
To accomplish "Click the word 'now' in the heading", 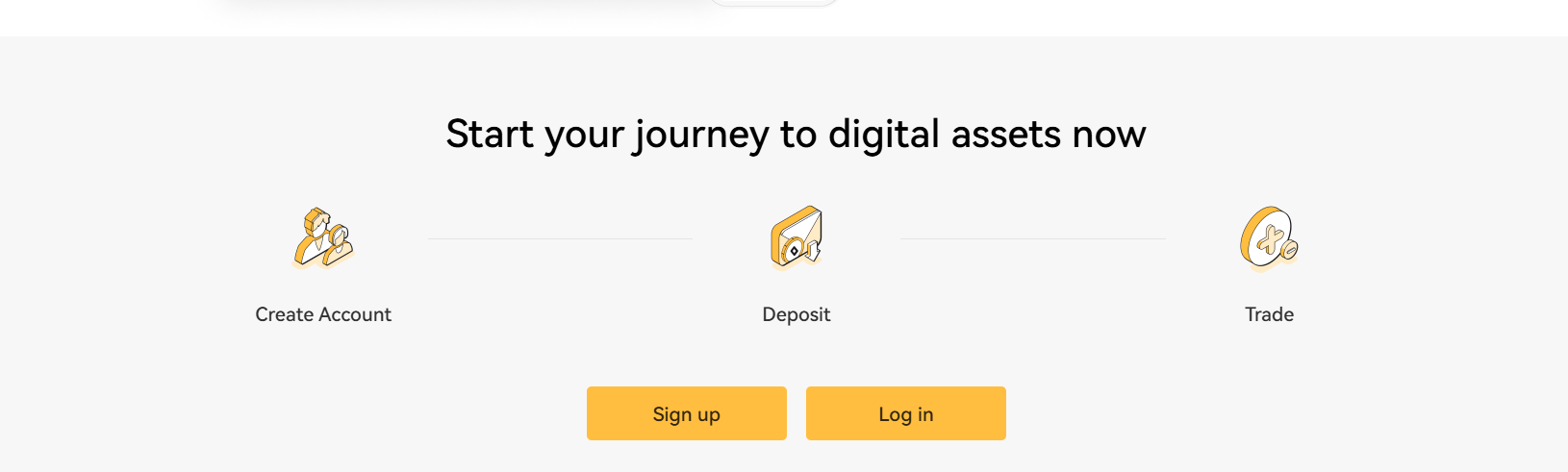I will 1109,135.
